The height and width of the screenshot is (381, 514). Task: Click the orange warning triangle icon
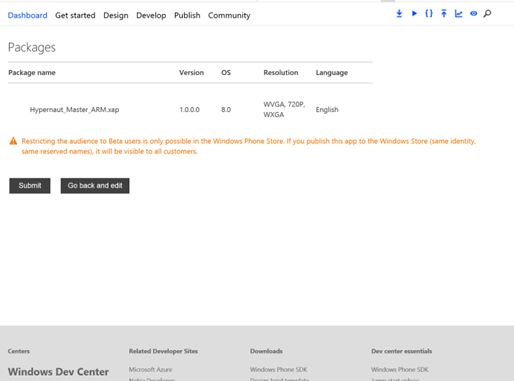click(13, 141)
